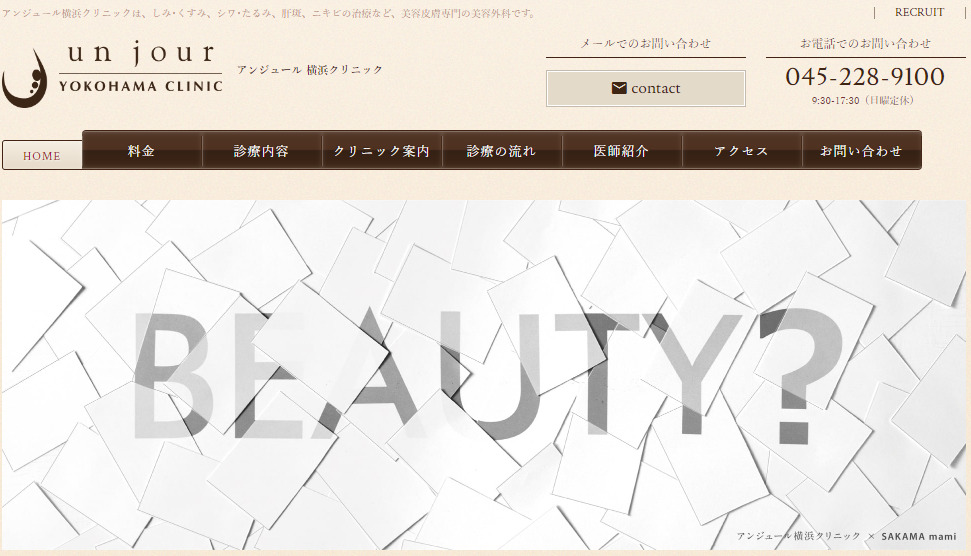
Task: Click お問い合わせ in the navigation bar
Action: click(861, 151)
